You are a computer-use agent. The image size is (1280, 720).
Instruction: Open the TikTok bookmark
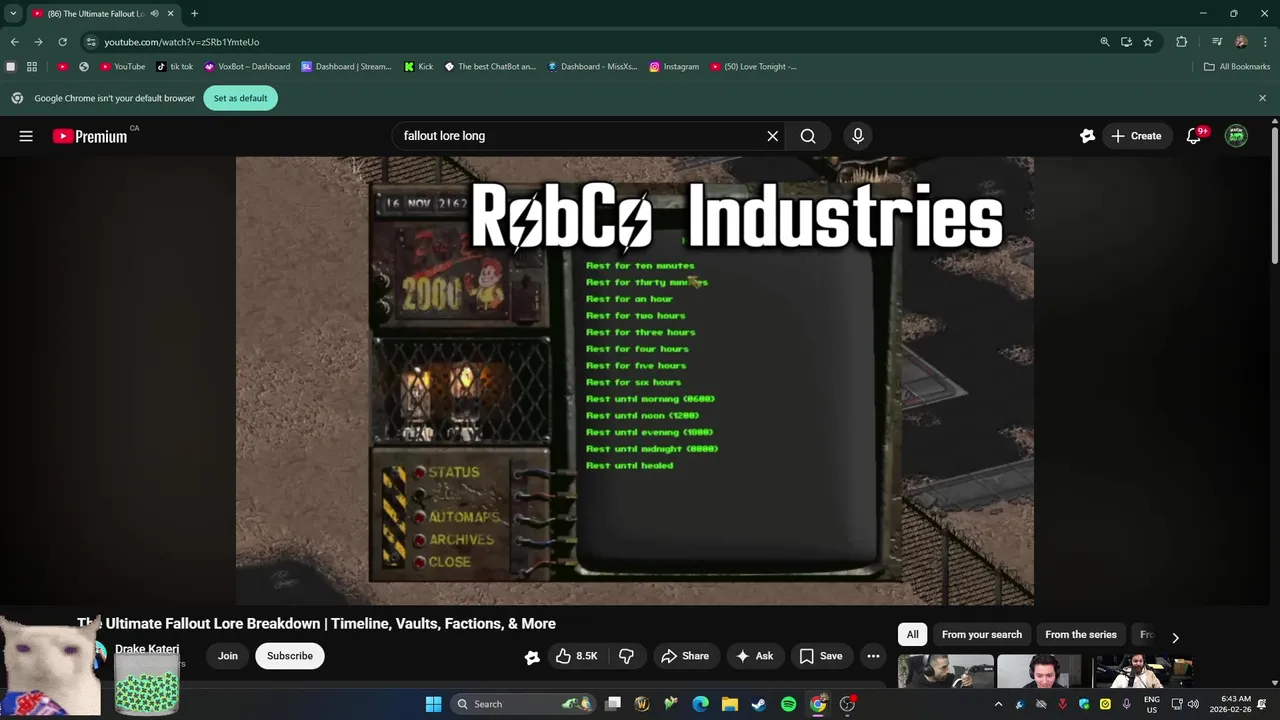click(x=175, y=67)
